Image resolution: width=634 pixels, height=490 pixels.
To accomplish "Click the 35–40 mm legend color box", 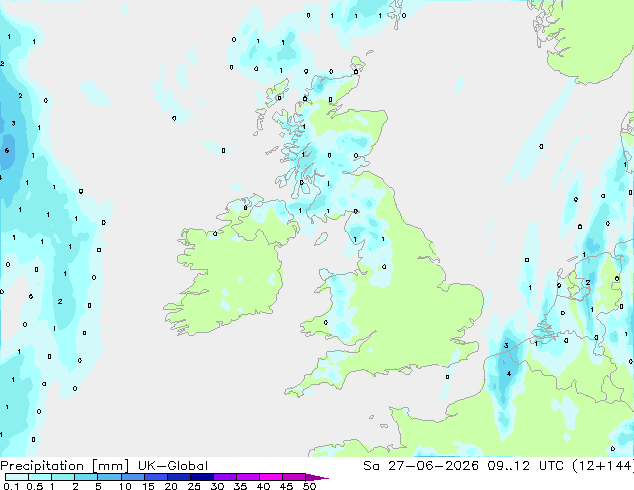I will coord(247,477).
